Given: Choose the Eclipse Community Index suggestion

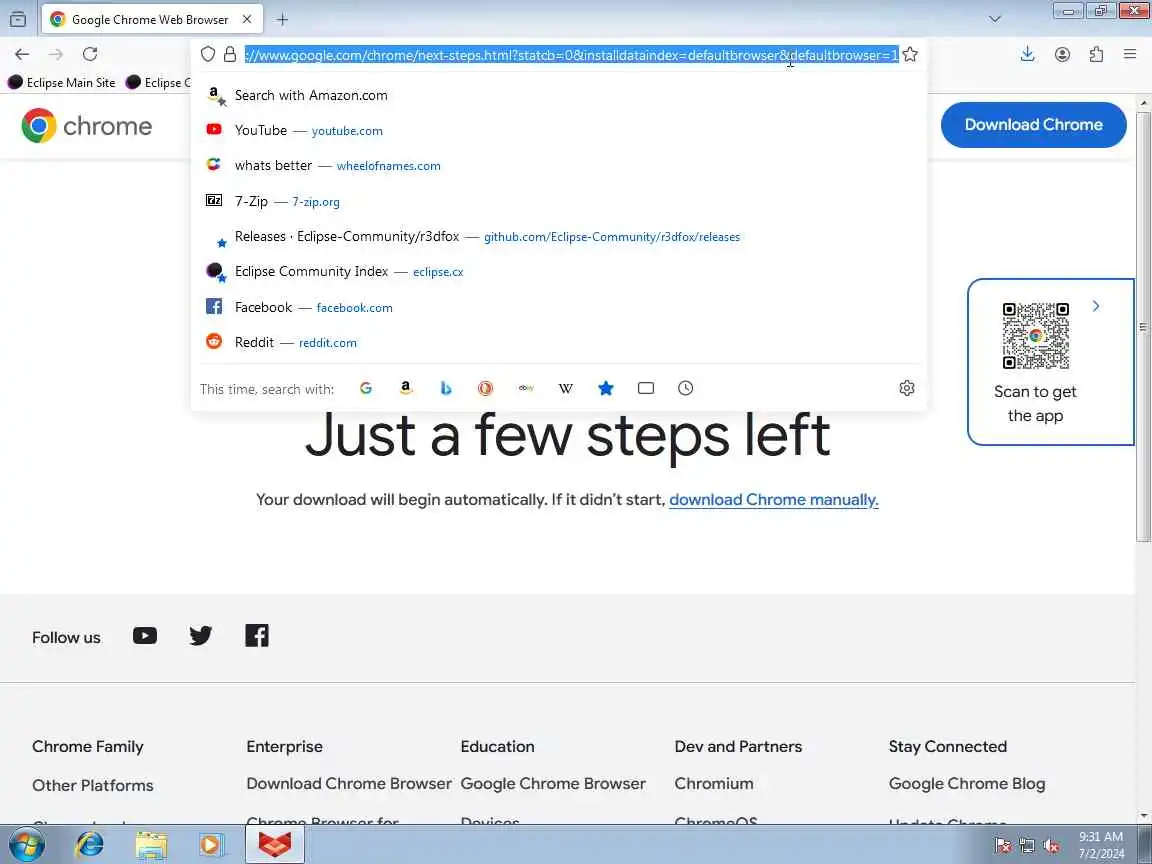Looking at the screenshot, I should tap(558, 272).
